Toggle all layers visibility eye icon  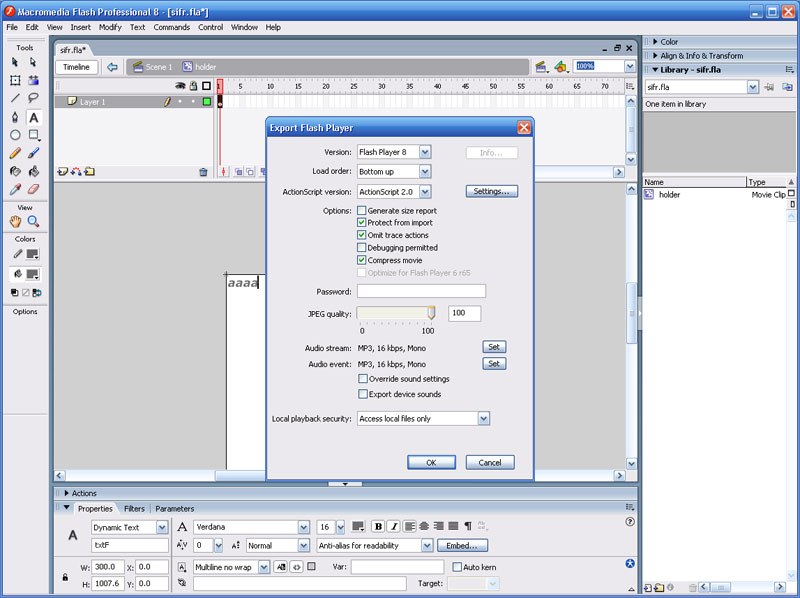[x=180, y=86]
